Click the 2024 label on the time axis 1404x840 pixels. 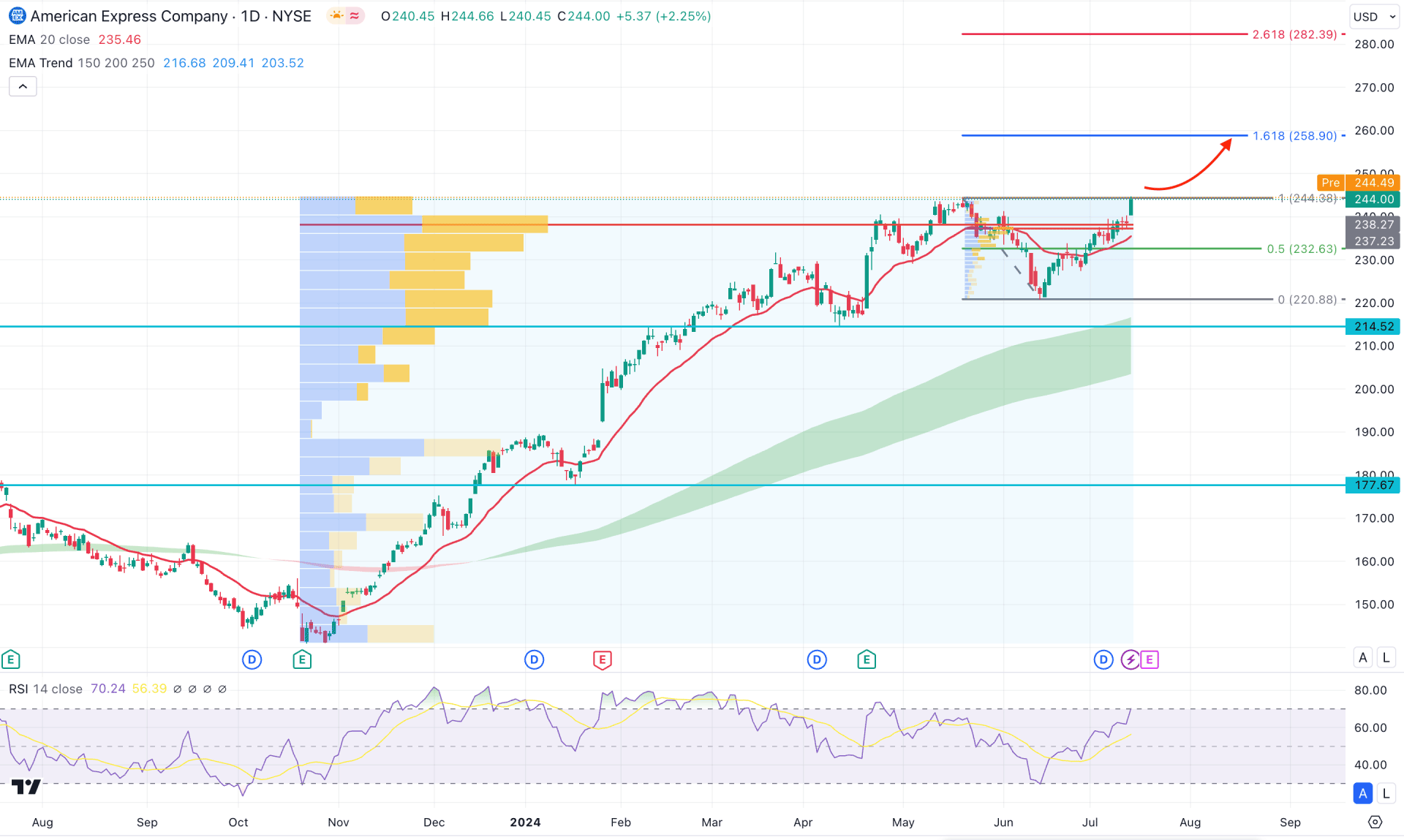(x=525, y=822)
